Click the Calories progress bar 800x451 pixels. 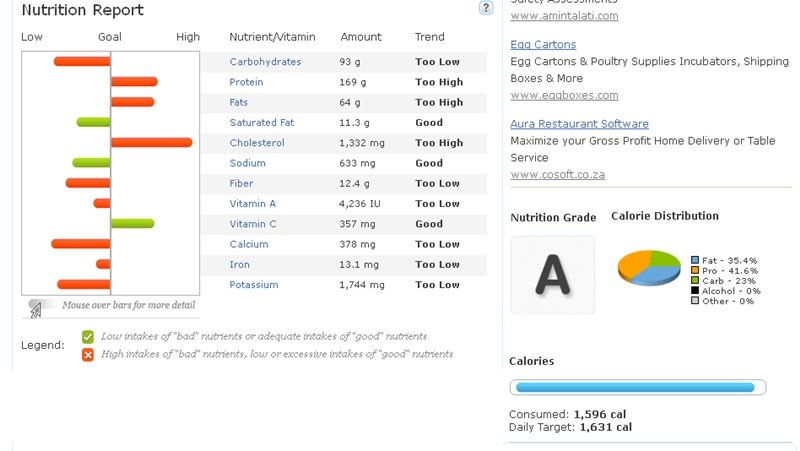pyautogui.click(x=638, y=388)
